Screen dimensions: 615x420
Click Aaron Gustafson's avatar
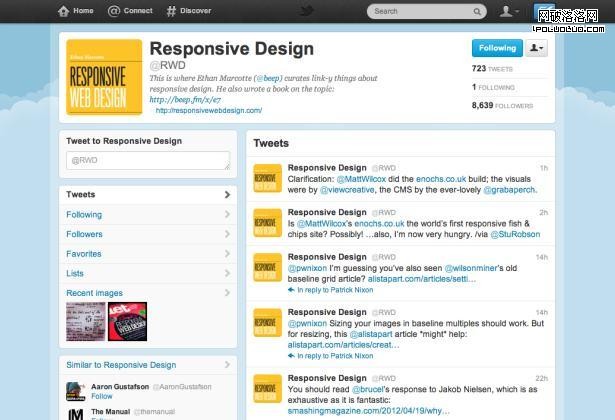74,391
